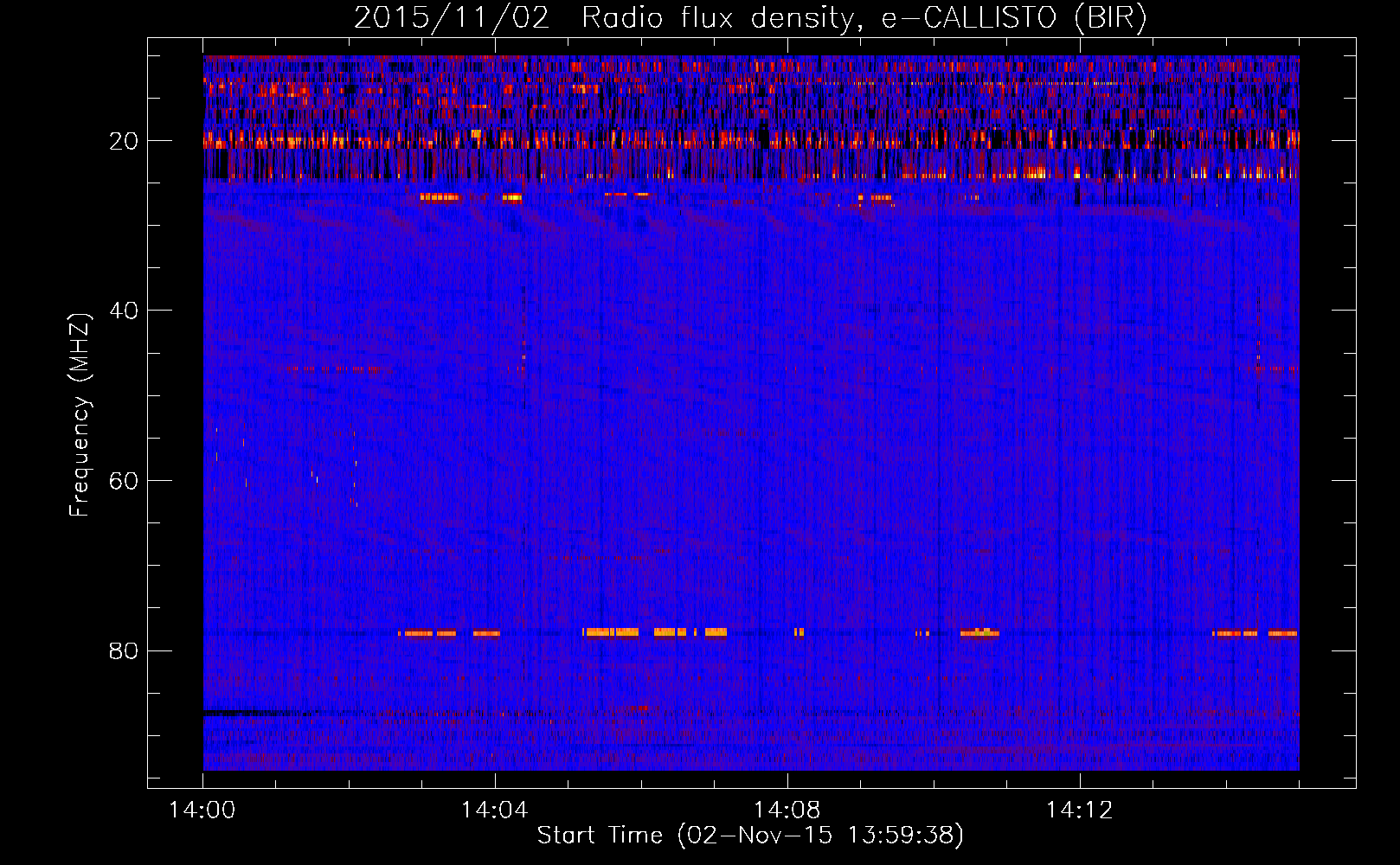Click the plot title "2015/11/02 Radio flux density, e-CALLISTO (BIR)"
Viewport: 1400px width, 865px height.
click(x=750, y=17)
